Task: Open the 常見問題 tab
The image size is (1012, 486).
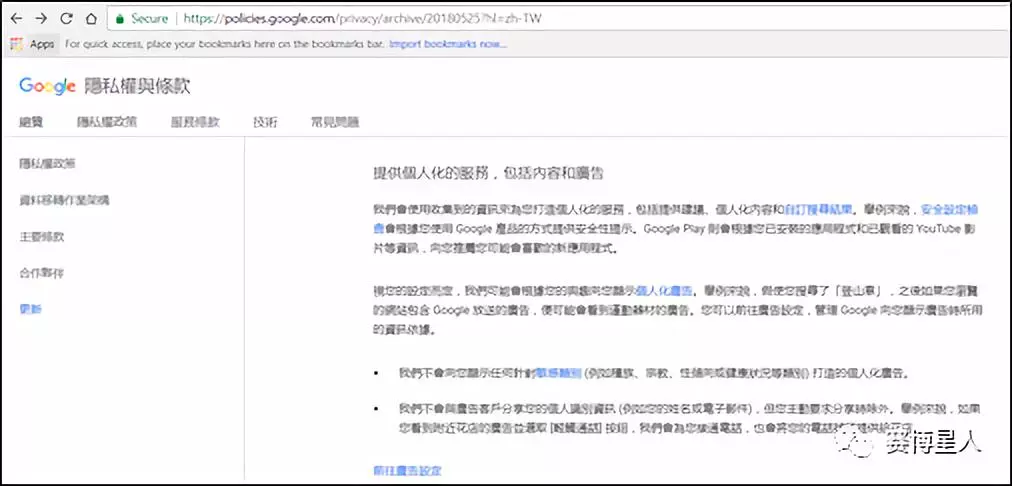Action: 335,122
